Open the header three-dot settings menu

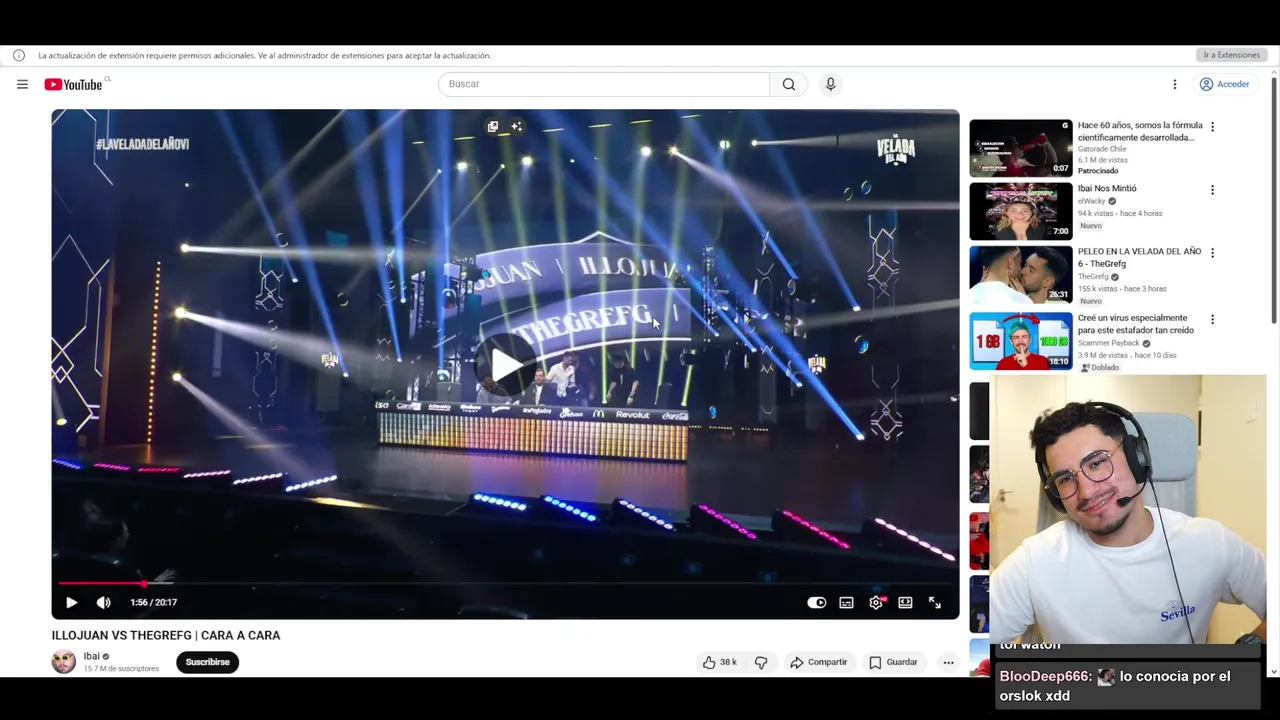click(1175, 84)
